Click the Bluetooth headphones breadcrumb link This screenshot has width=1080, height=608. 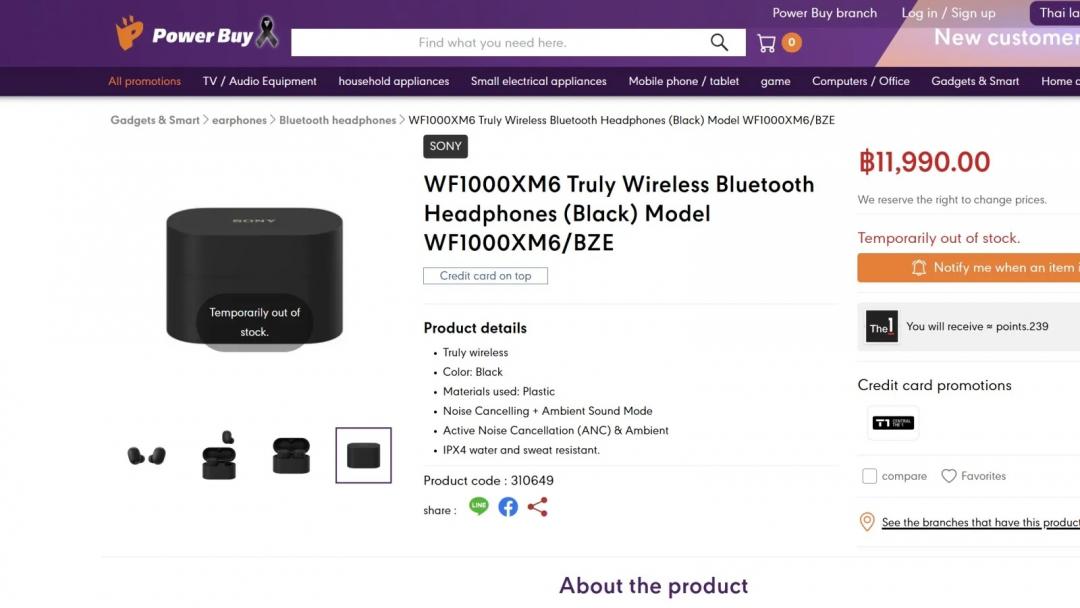point(337,120)
